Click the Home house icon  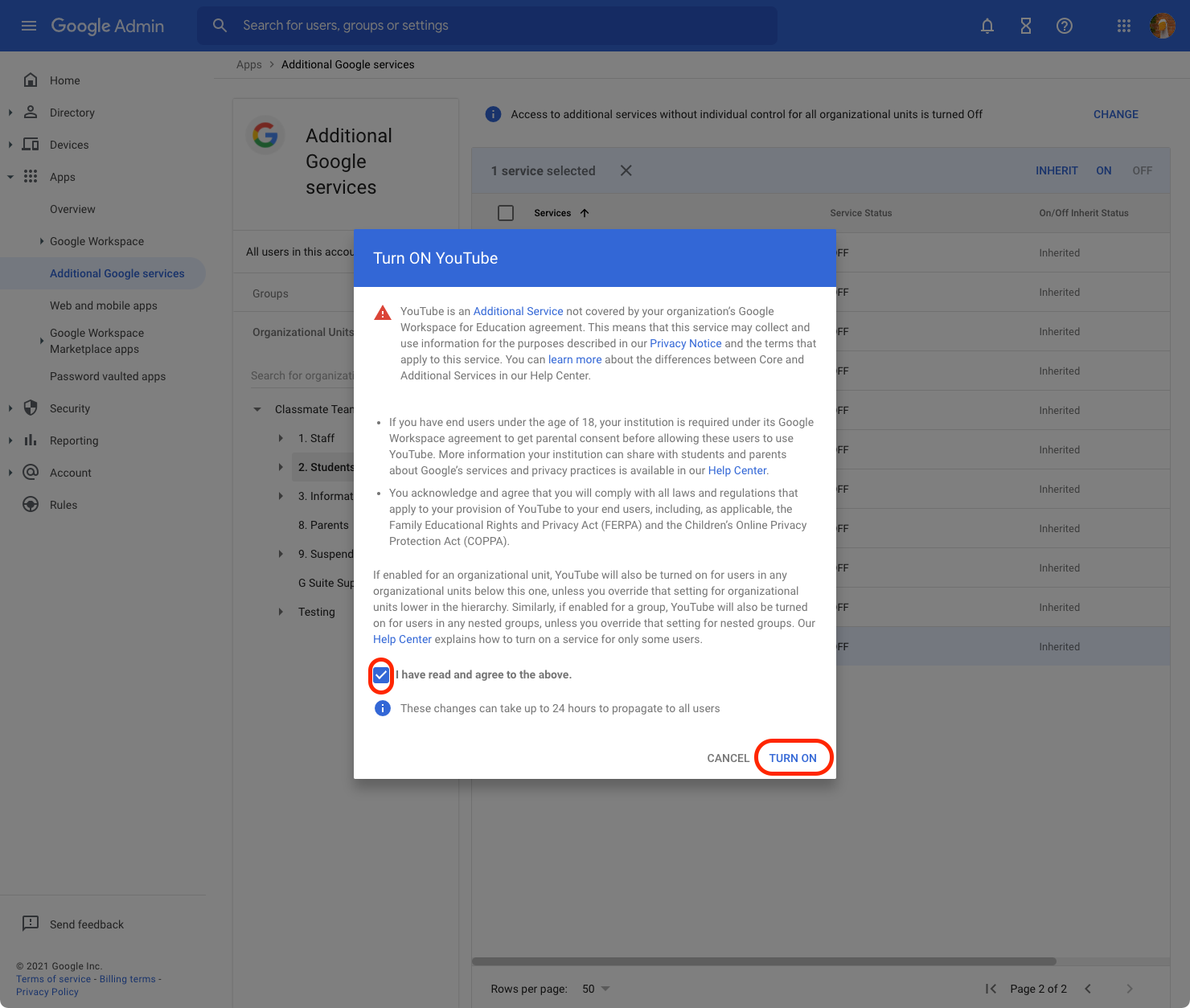31,80
